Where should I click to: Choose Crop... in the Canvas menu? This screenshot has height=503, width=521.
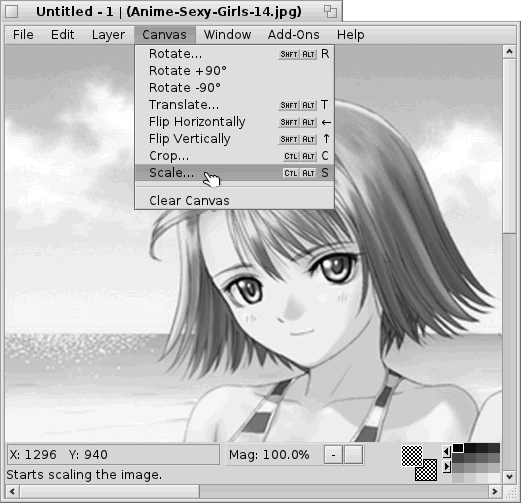coord(234,156)
